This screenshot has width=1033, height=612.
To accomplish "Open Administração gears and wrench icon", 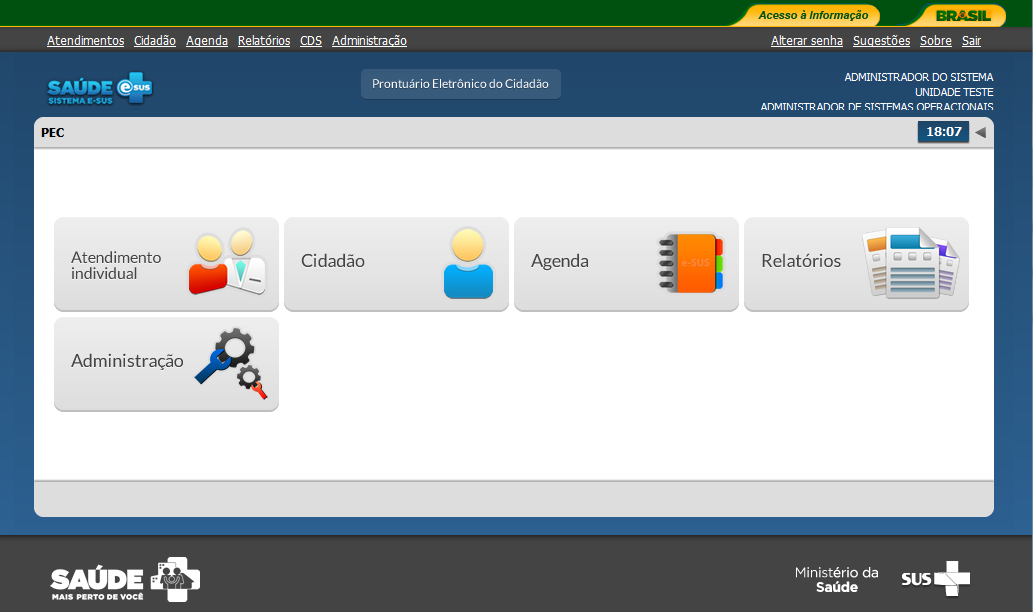I will click(230, 363).
